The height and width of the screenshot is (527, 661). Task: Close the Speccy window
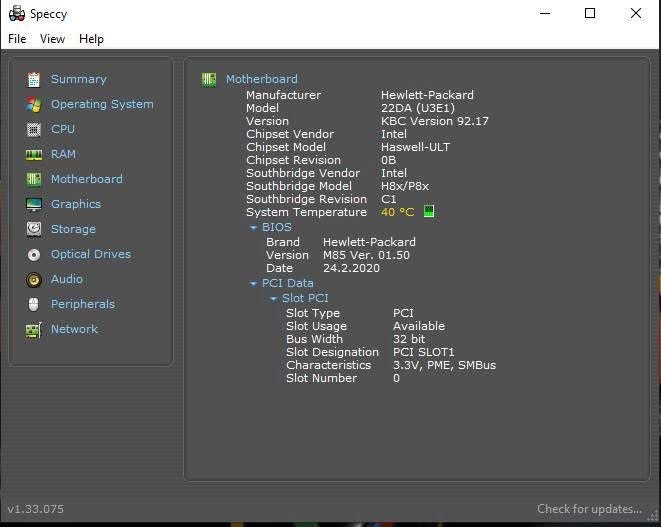click(x=636, y=13)
